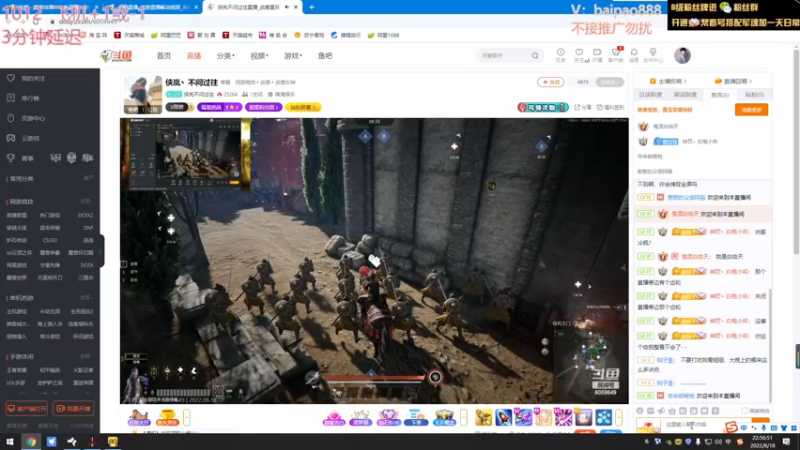Image resolution: width=800 pixels, height=450 pixels.
Task: Open the Windows Start button
Action: coord(10,442)
